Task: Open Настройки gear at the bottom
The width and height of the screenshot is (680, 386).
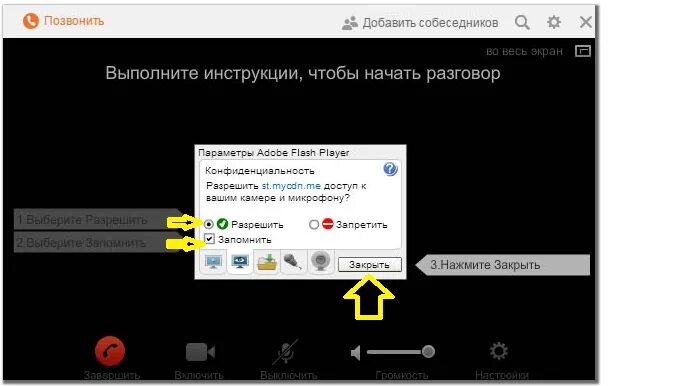Action: pyautogui.click(x=499, y=351)
